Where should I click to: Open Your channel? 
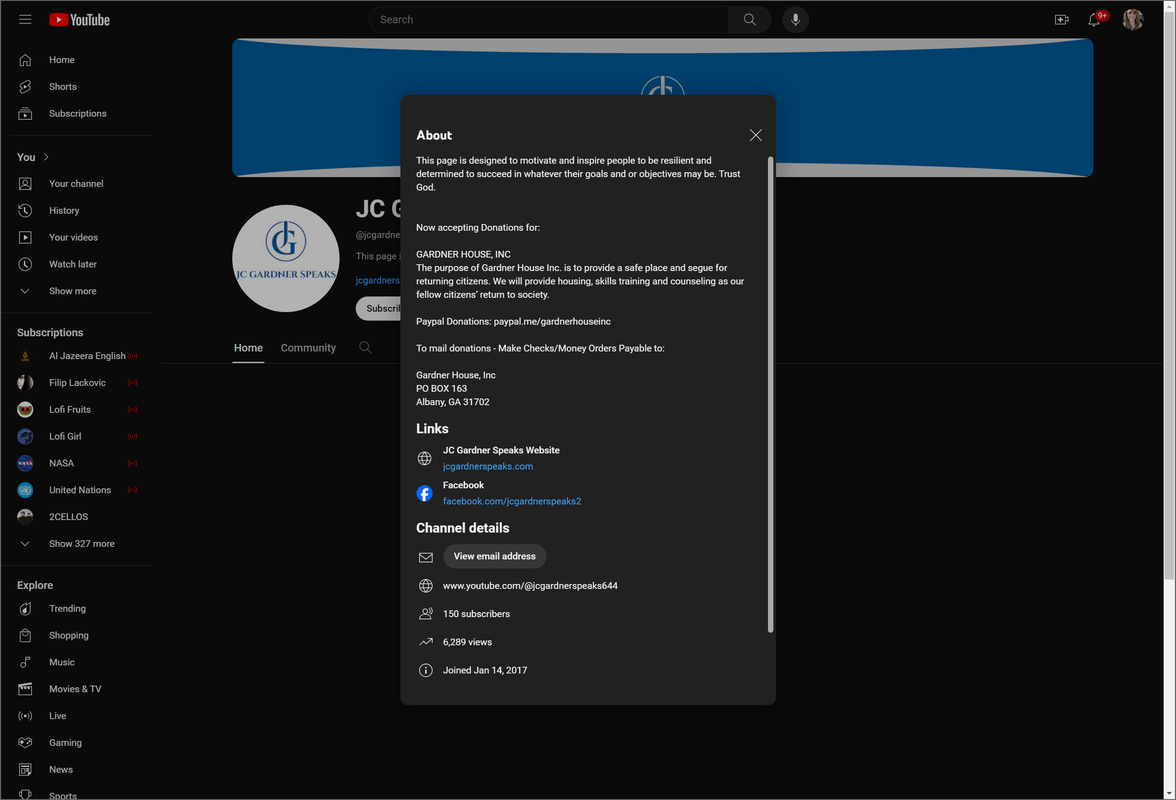click(76, 184)
